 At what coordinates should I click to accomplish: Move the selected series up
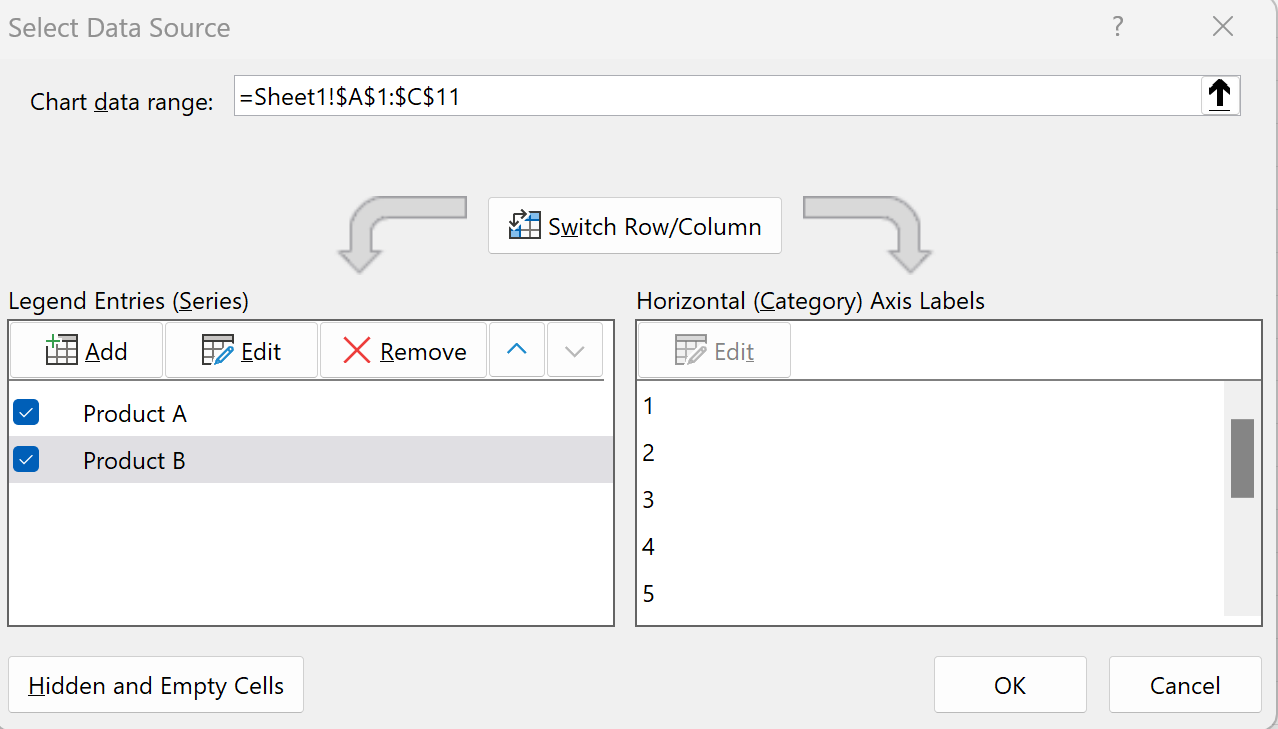[x=516, y=350]
